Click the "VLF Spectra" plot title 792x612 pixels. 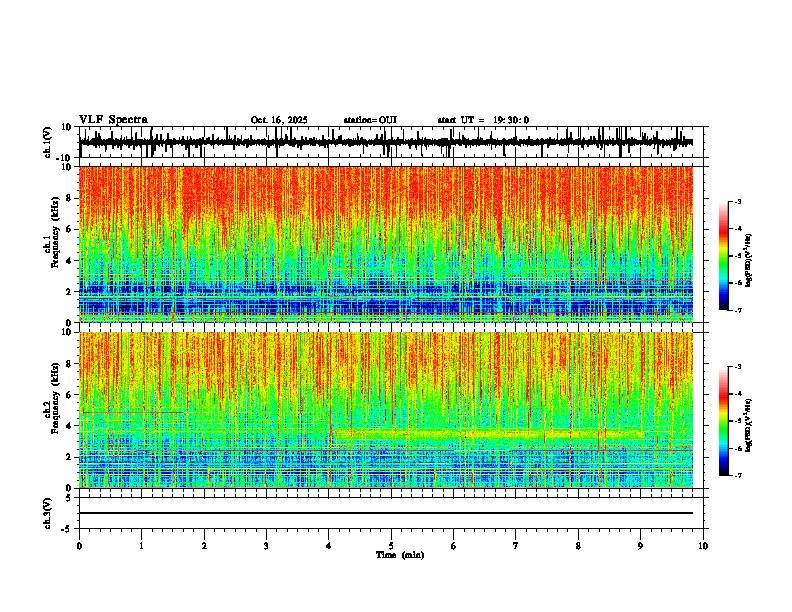click(113, 120)
